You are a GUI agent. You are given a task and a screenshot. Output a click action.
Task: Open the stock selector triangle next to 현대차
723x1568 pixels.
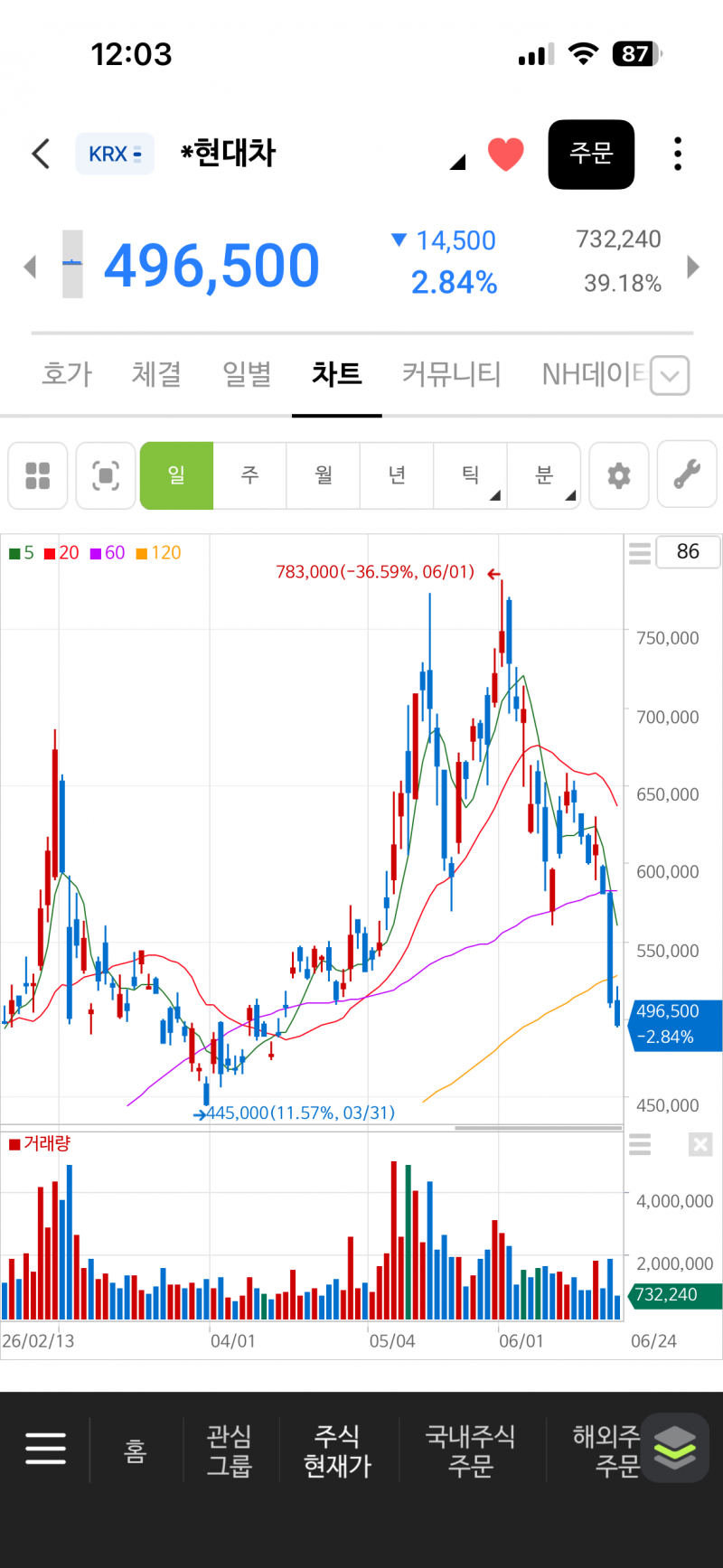click(x=457, y=162)
